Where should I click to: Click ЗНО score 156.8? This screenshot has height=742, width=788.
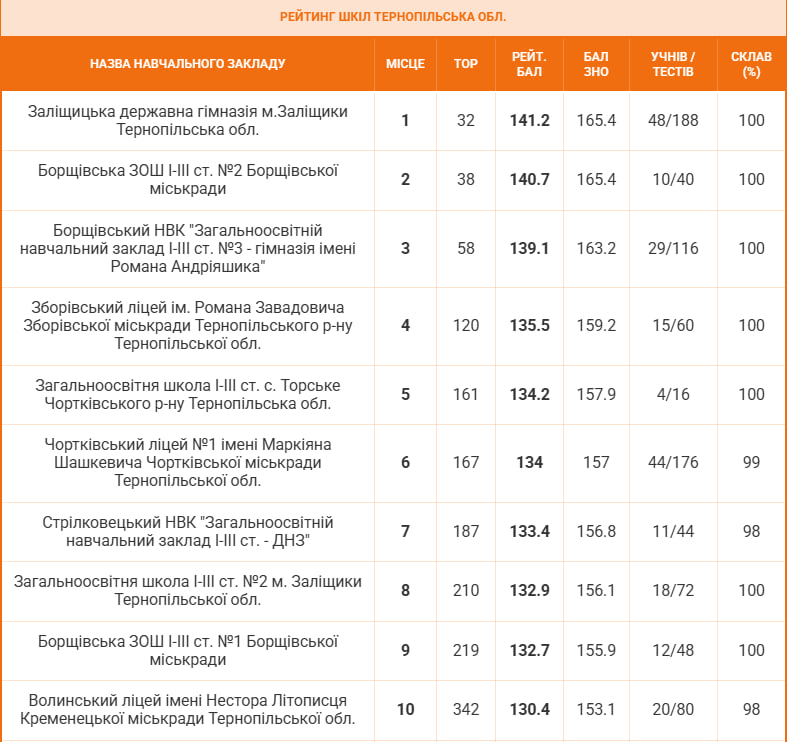coord(596,531)
